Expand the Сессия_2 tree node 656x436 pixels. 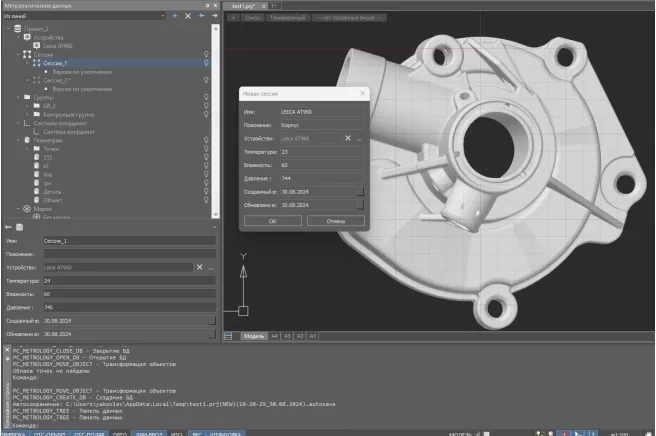click(26, 79)
